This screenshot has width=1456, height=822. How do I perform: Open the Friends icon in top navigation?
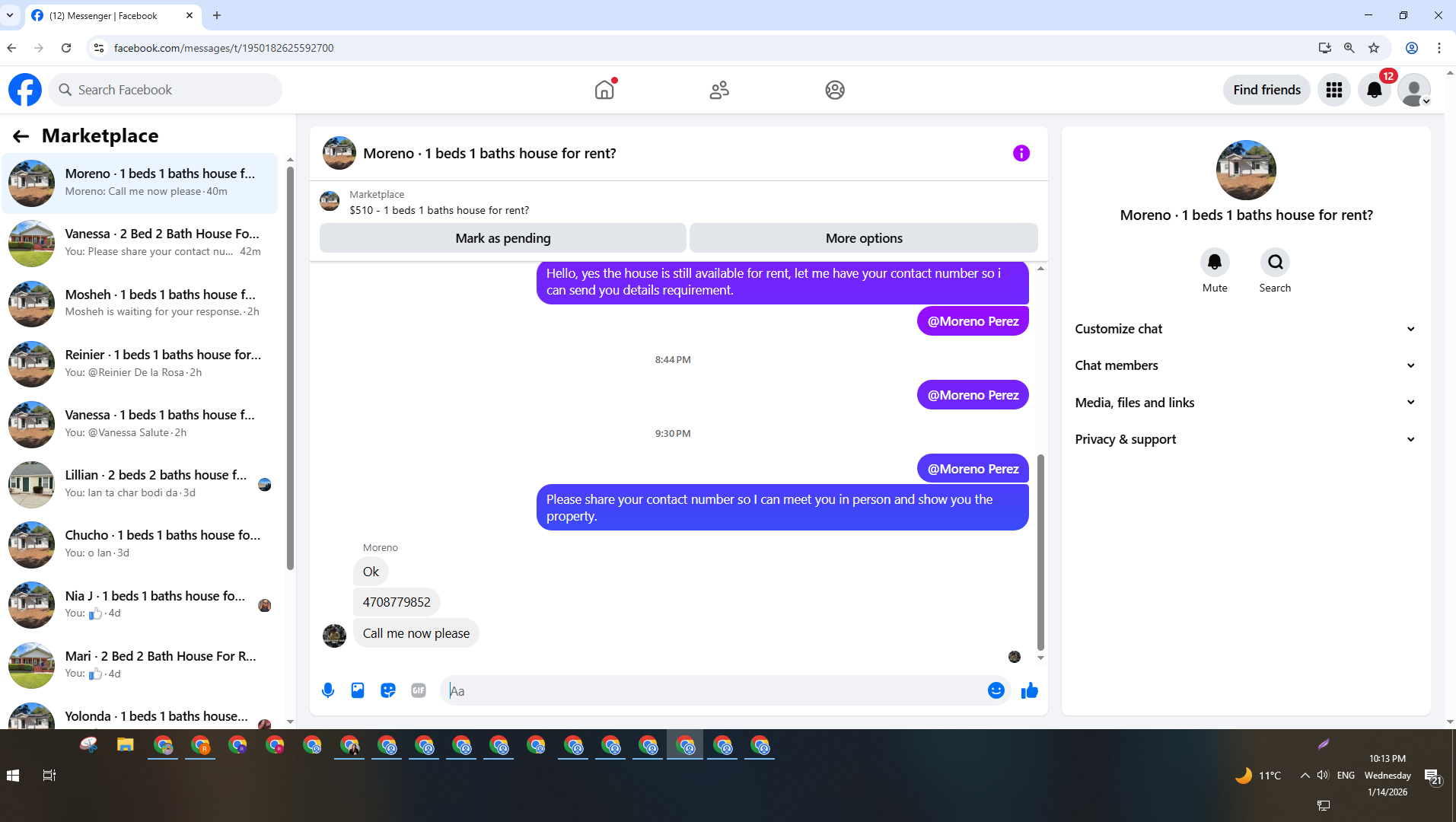719,90
